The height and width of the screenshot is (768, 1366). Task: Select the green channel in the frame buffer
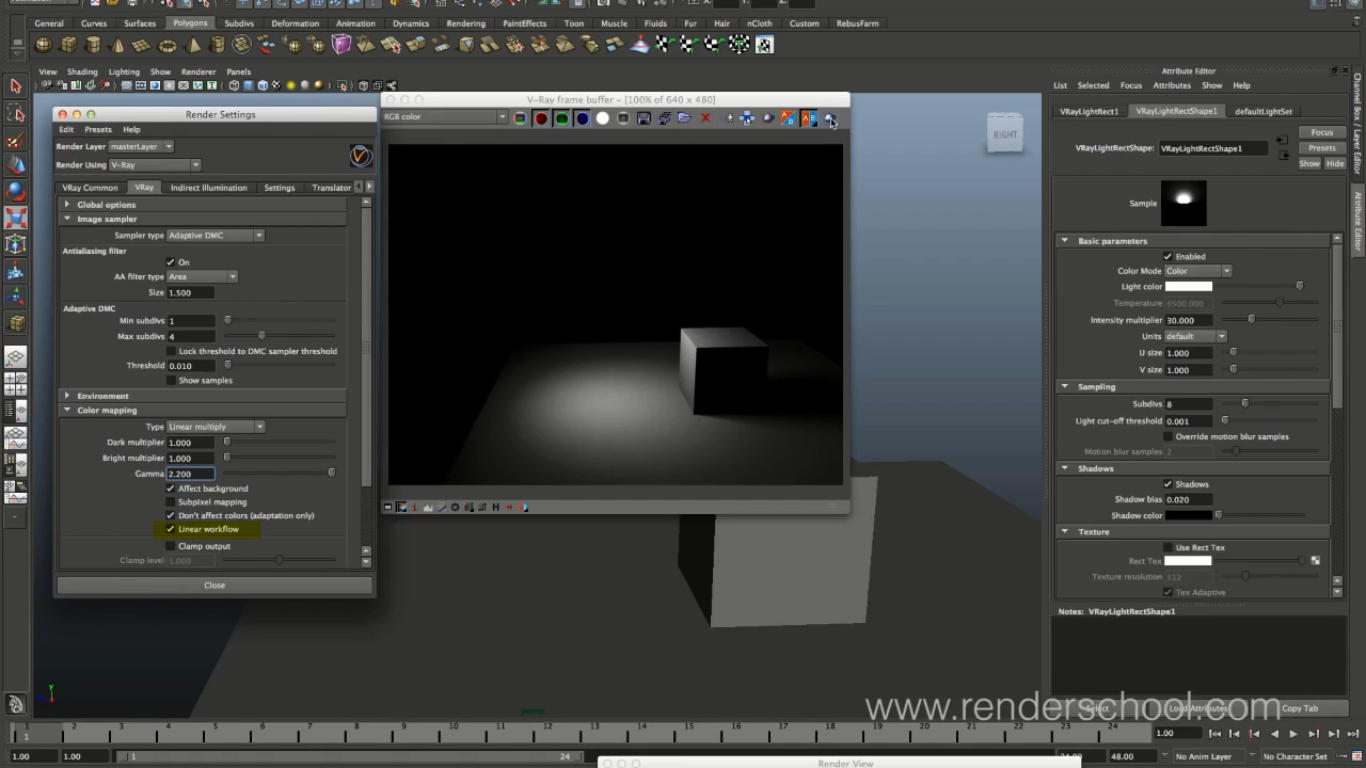point(561,118)
